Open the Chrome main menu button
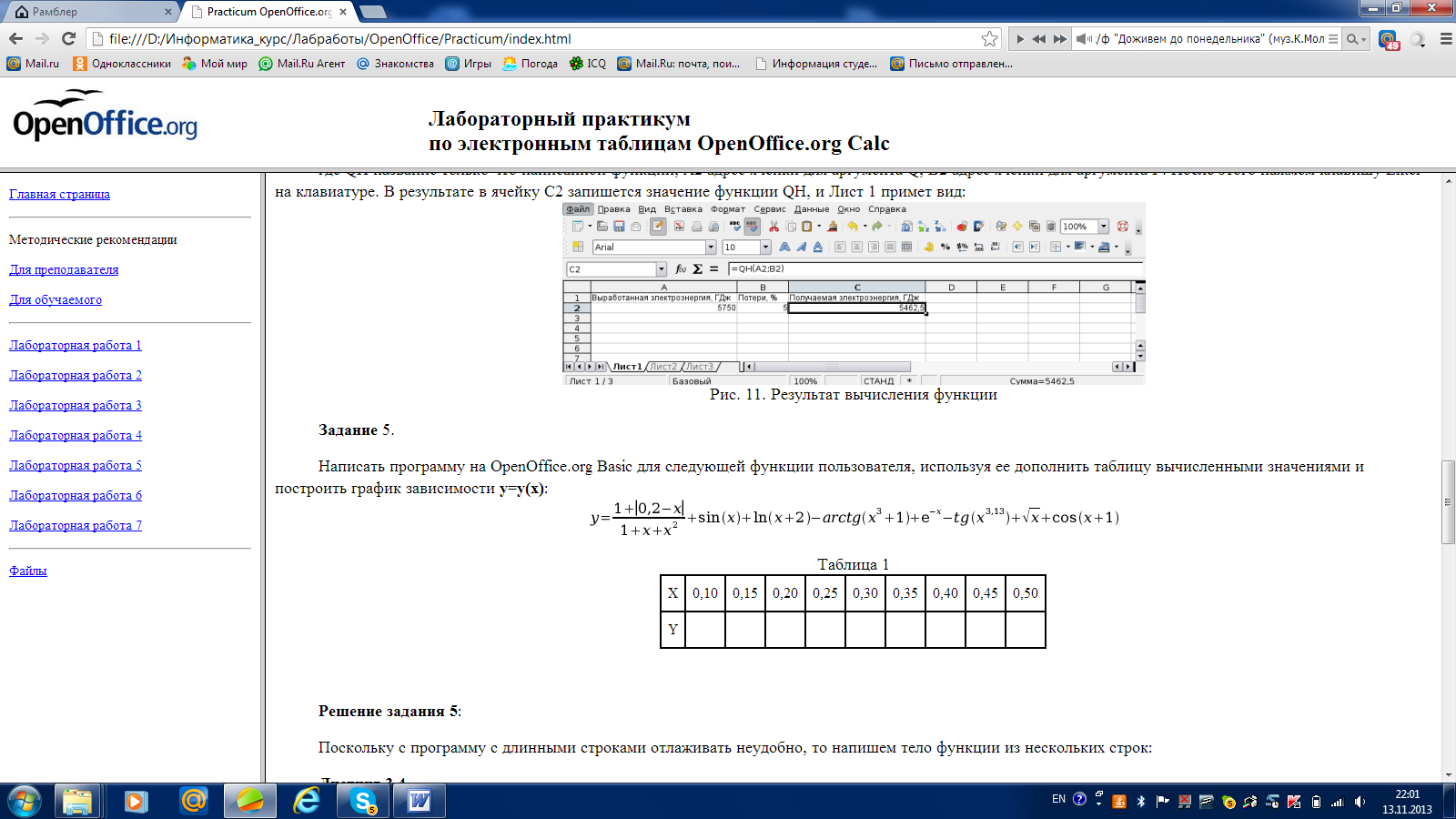 coord(1445,39)
